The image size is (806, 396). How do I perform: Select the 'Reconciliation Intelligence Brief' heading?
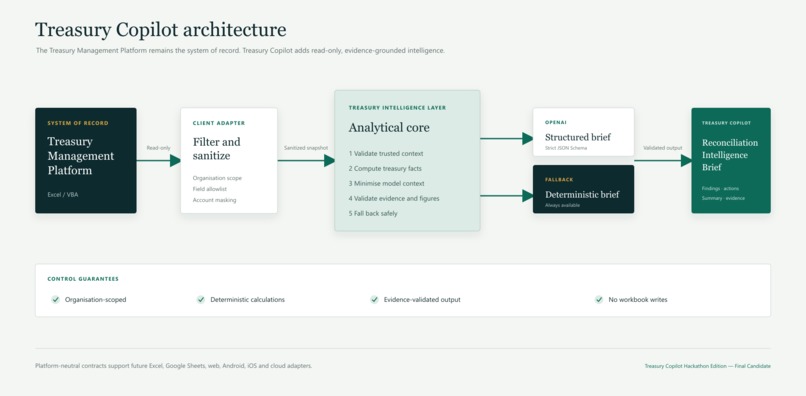[730, 155]
